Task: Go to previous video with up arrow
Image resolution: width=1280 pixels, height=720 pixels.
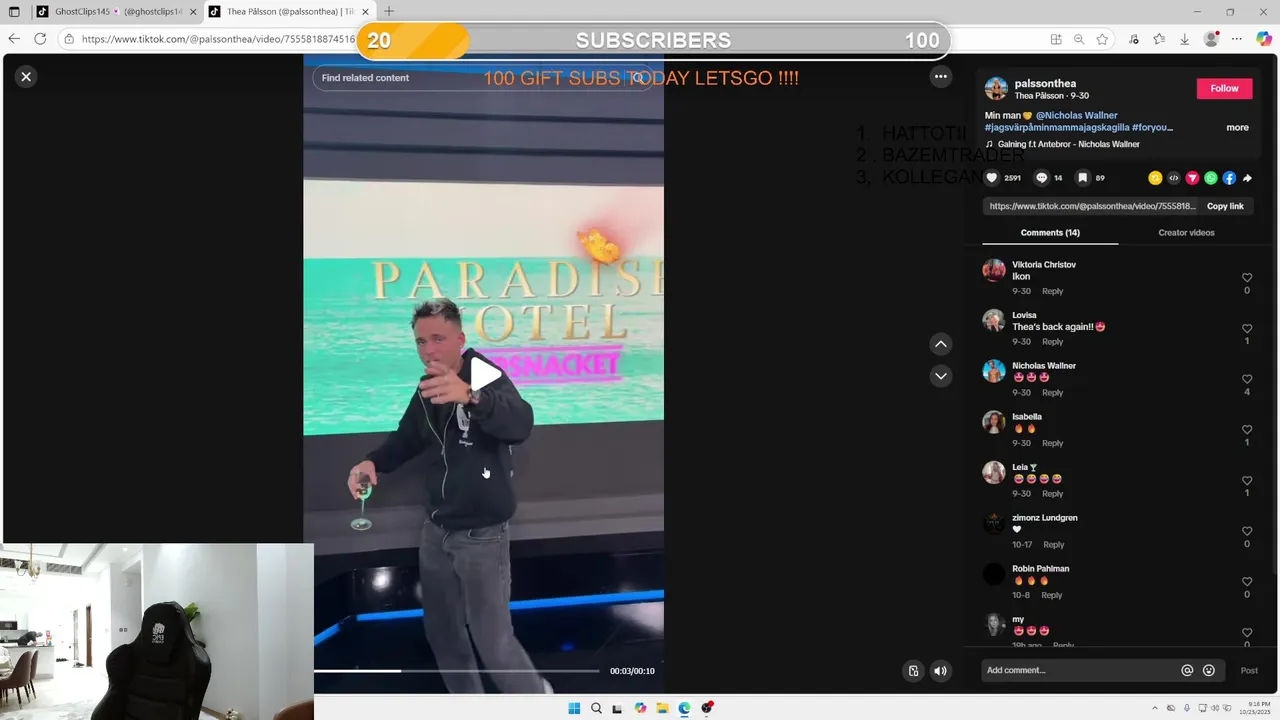Action: tap(940, 344)
